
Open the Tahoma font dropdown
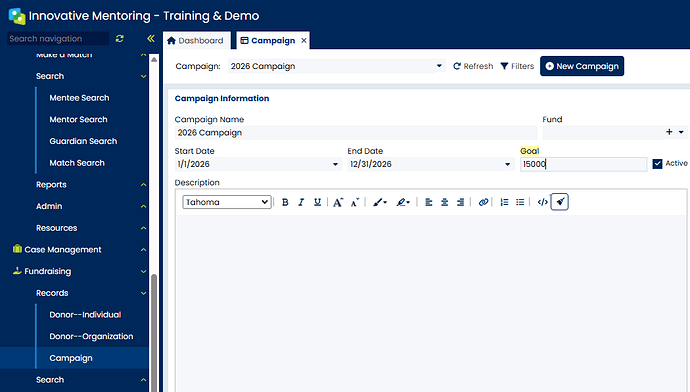tap(227, 202)
